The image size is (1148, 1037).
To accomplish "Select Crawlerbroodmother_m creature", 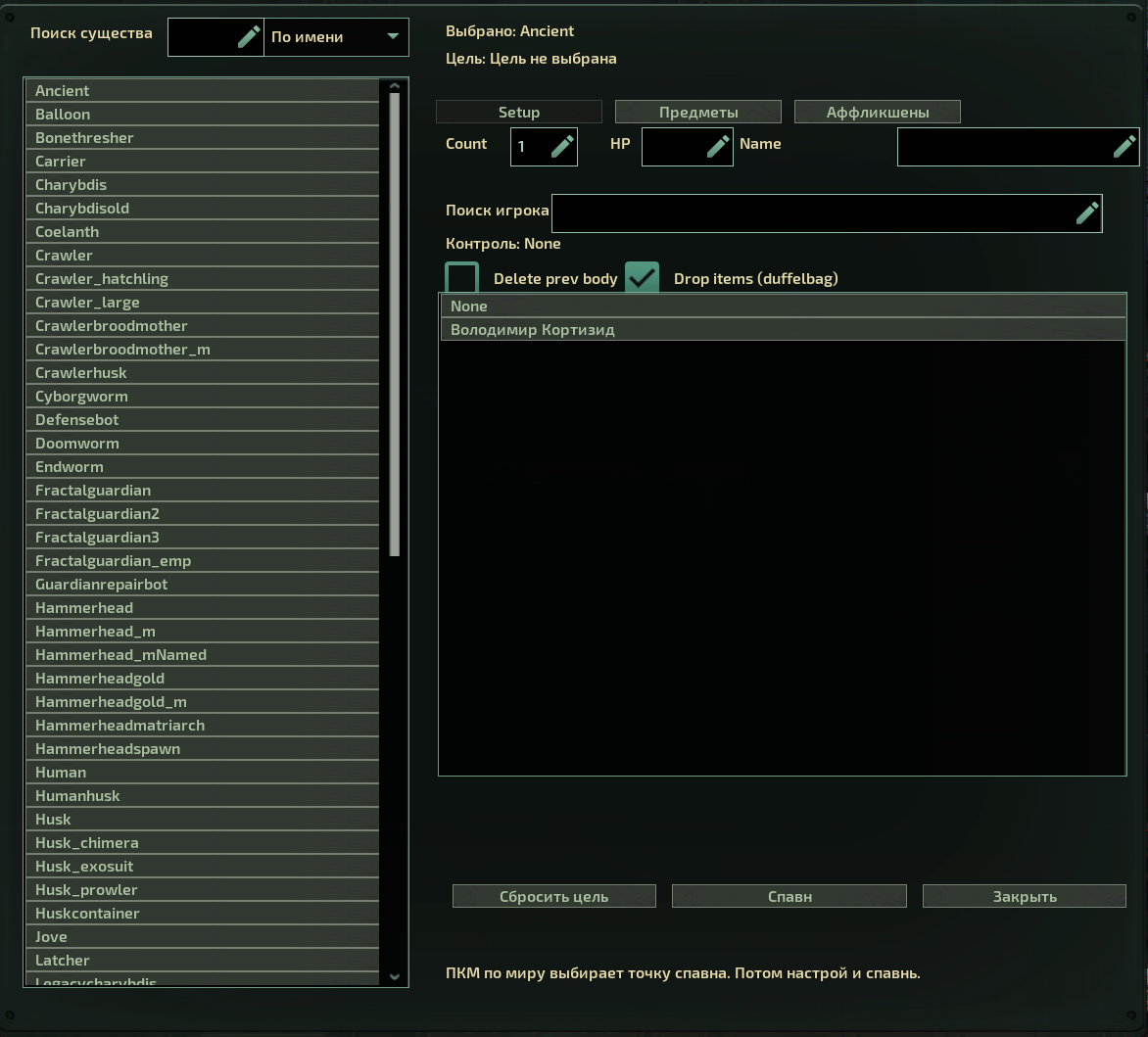I will 203,349.
